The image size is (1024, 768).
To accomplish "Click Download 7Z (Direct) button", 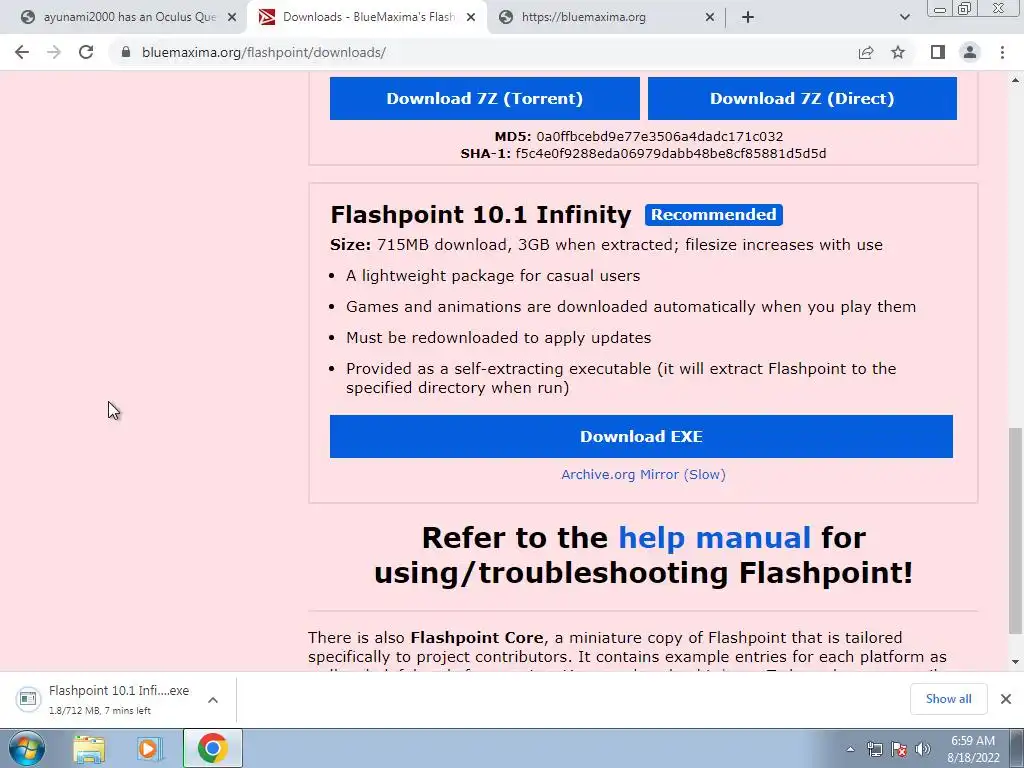I will [802, 99].
